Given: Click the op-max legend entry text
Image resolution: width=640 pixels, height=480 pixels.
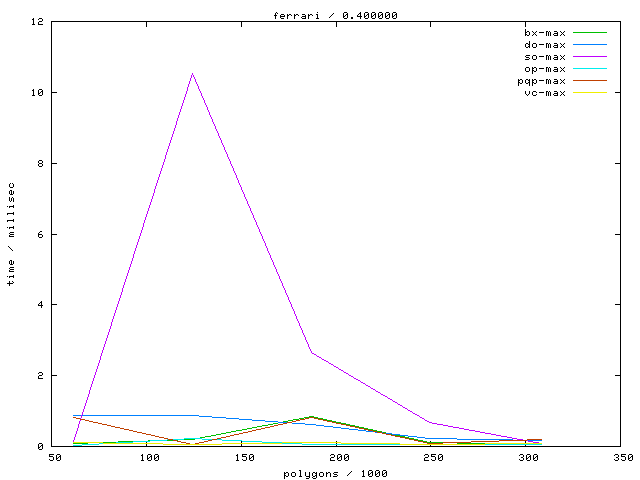Looking at the screenshot, I should point(545,69).
